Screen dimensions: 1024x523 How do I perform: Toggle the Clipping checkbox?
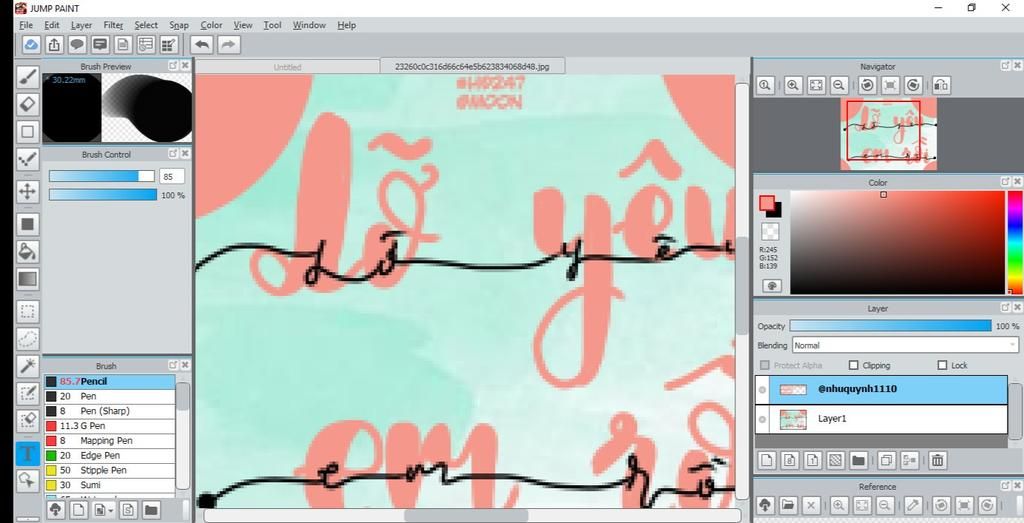(x=854, y=366)
